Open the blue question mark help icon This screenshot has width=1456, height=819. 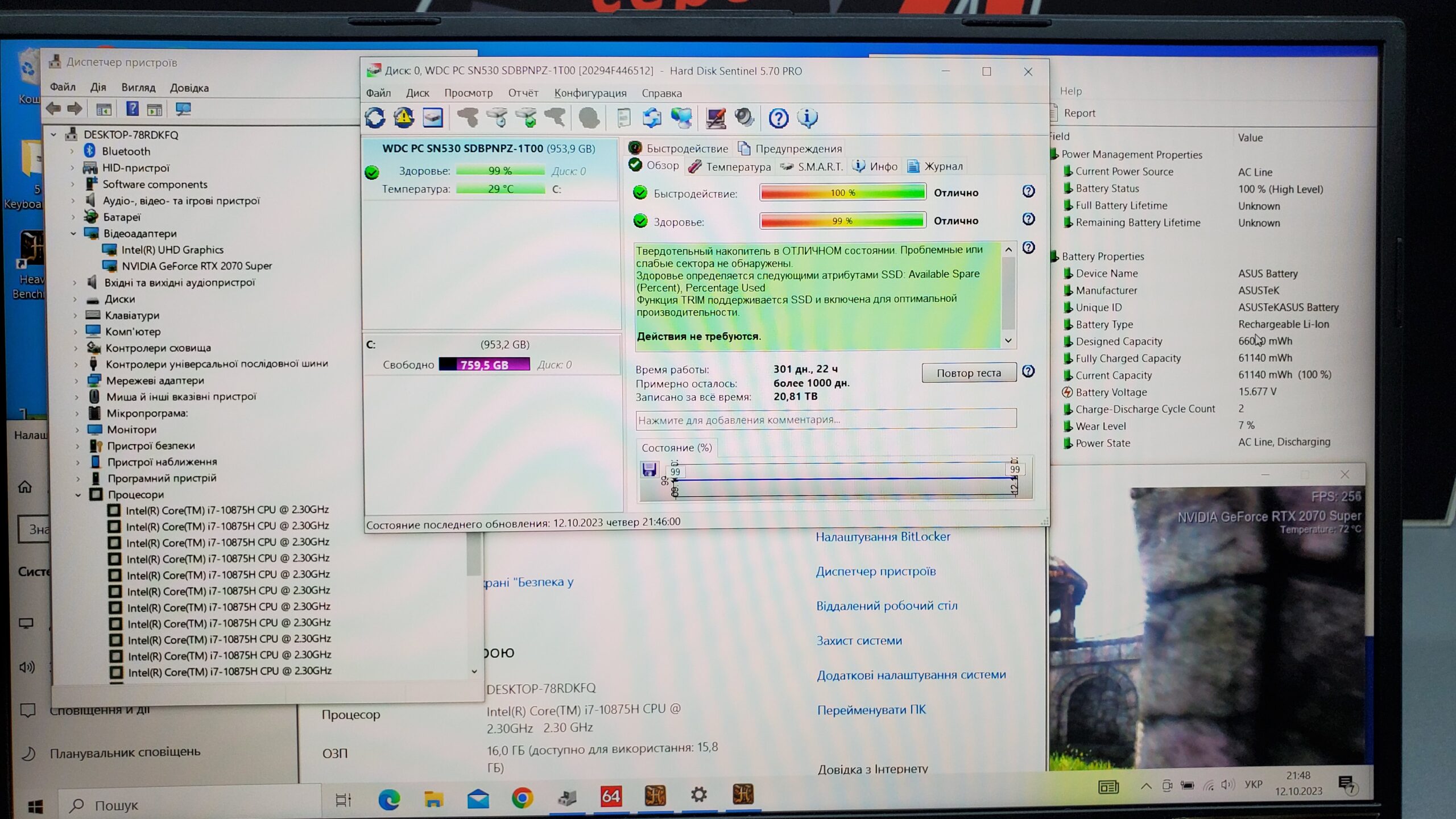(778, 118)
